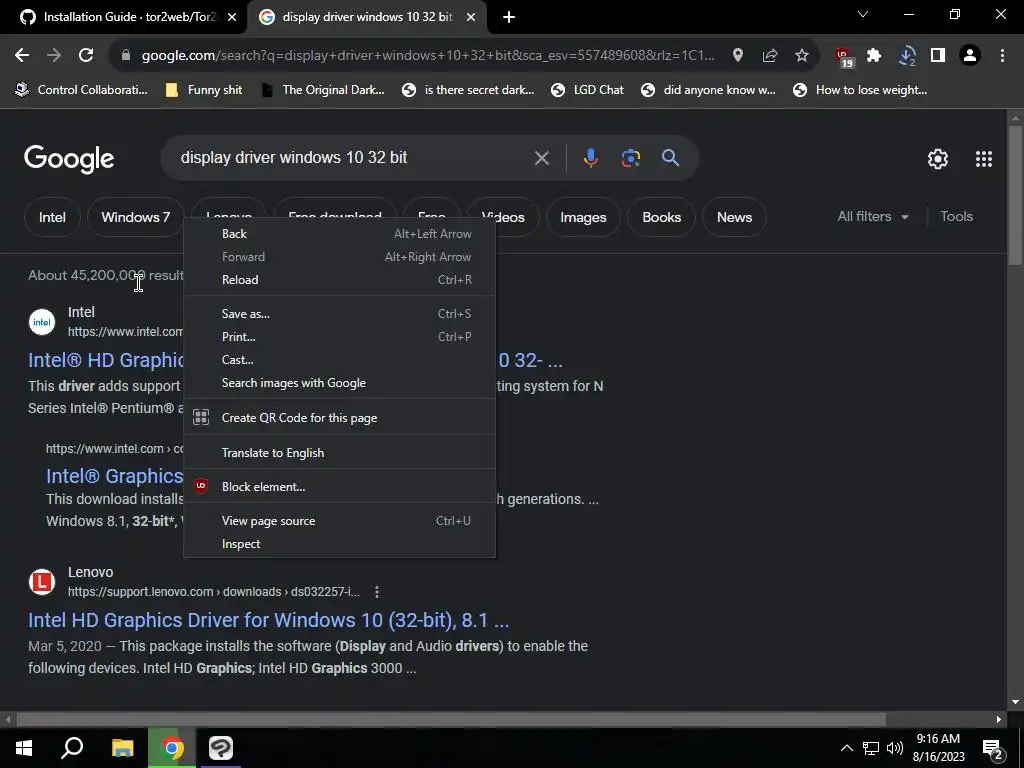Viewport: 1024px width, 768px height.
Task: Reload the page with toolbar refresh icon
Action: pos(86,56)
